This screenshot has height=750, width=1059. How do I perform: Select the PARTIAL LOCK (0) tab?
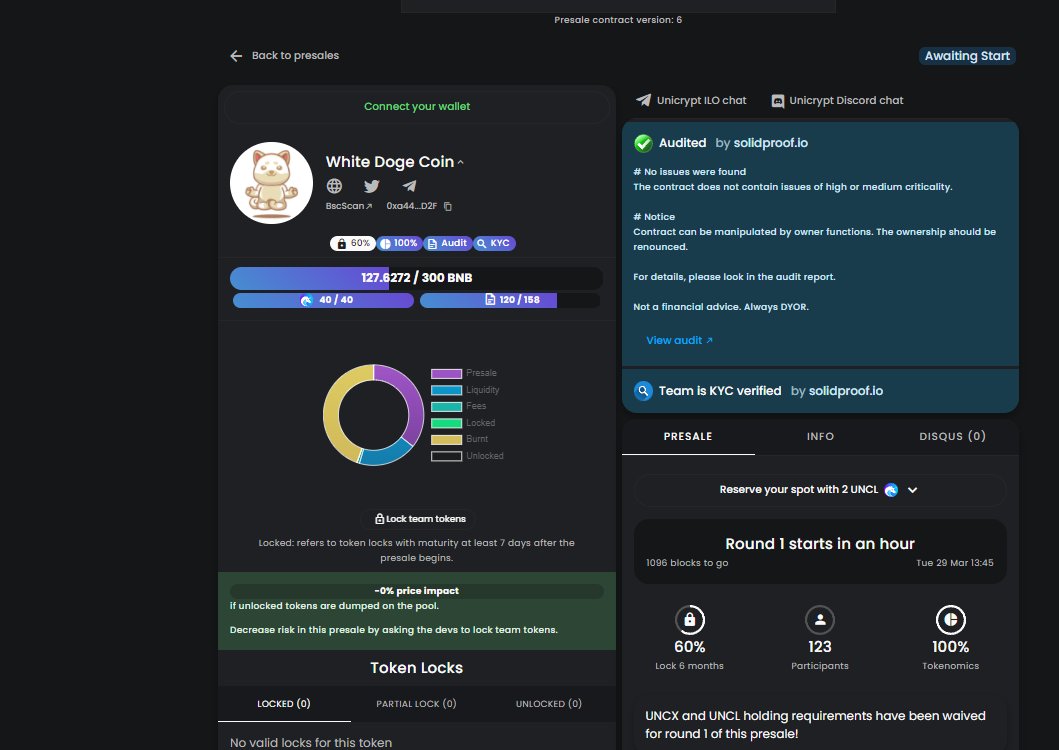tap(416, 704)
